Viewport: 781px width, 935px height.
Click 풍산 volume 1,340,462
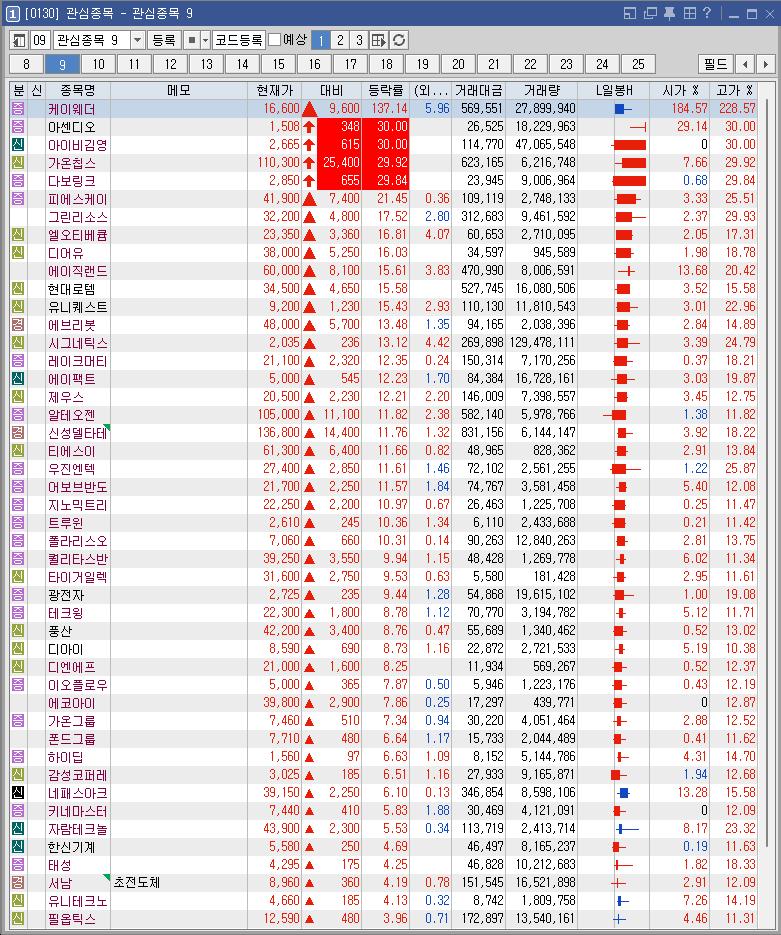click(548, 630)
